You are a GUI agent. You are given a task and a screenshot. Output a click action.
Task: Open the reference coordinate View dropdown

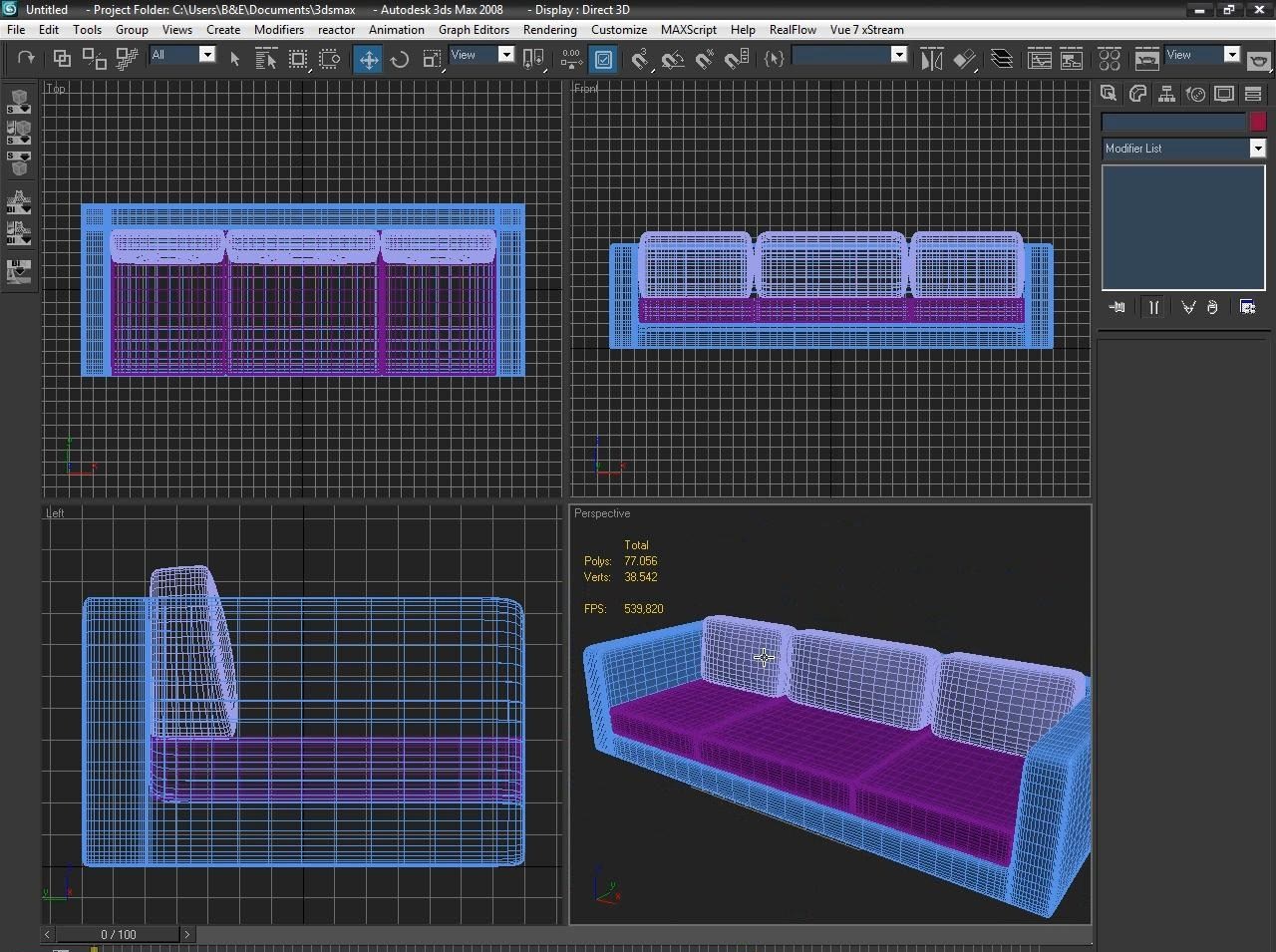(505, 55)
